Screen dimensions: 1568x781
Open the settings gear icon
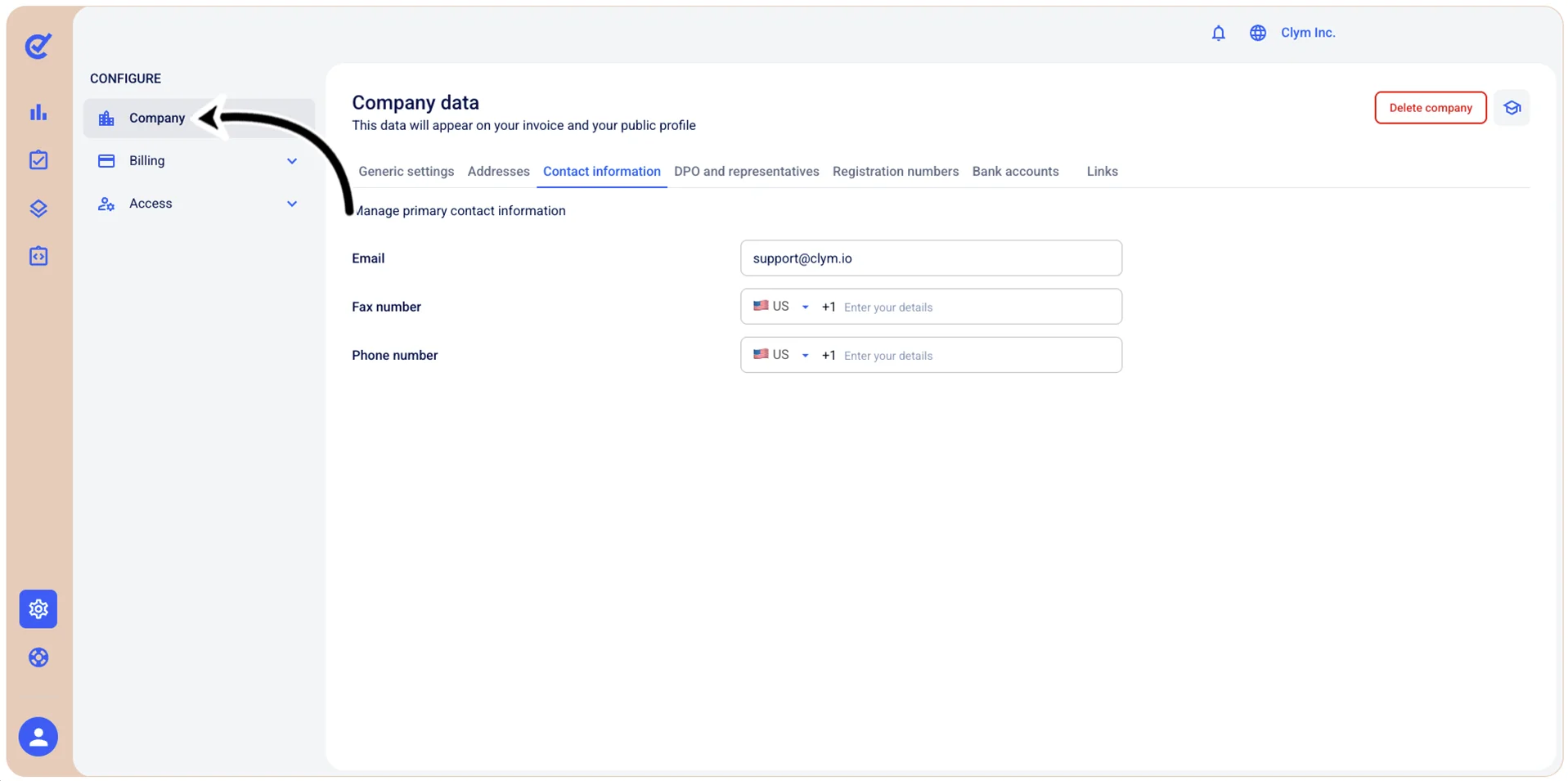pyautogui.click(x=38, y=609)
